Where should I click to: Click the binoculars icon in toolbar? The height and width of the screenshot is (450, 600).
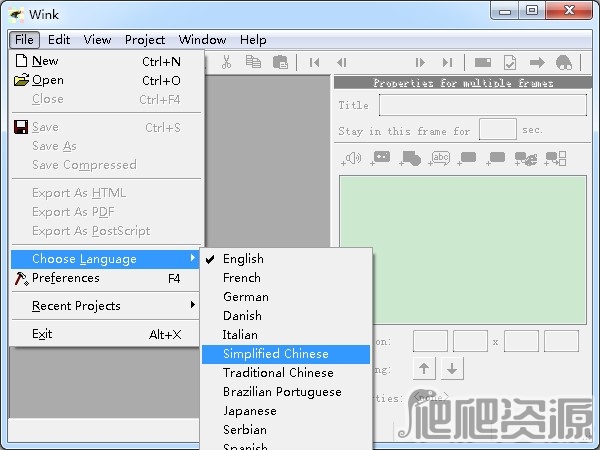563,62
